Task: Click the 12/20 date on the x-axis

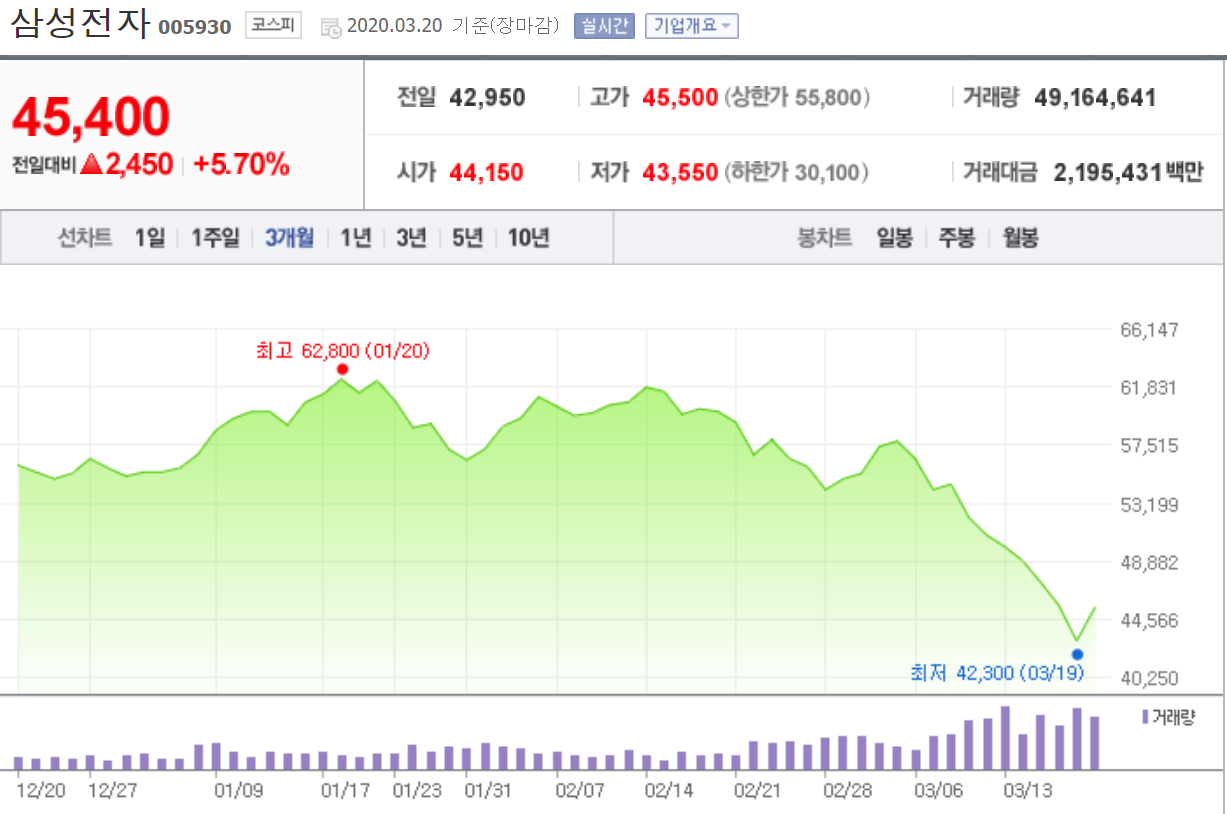Action: pos(41,790)
